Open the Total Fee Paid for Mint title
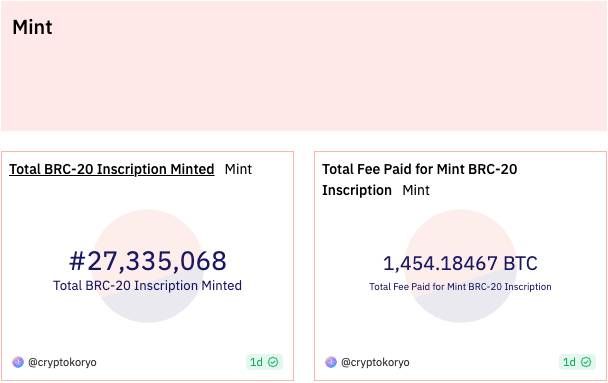 click(x=420, y=179)
